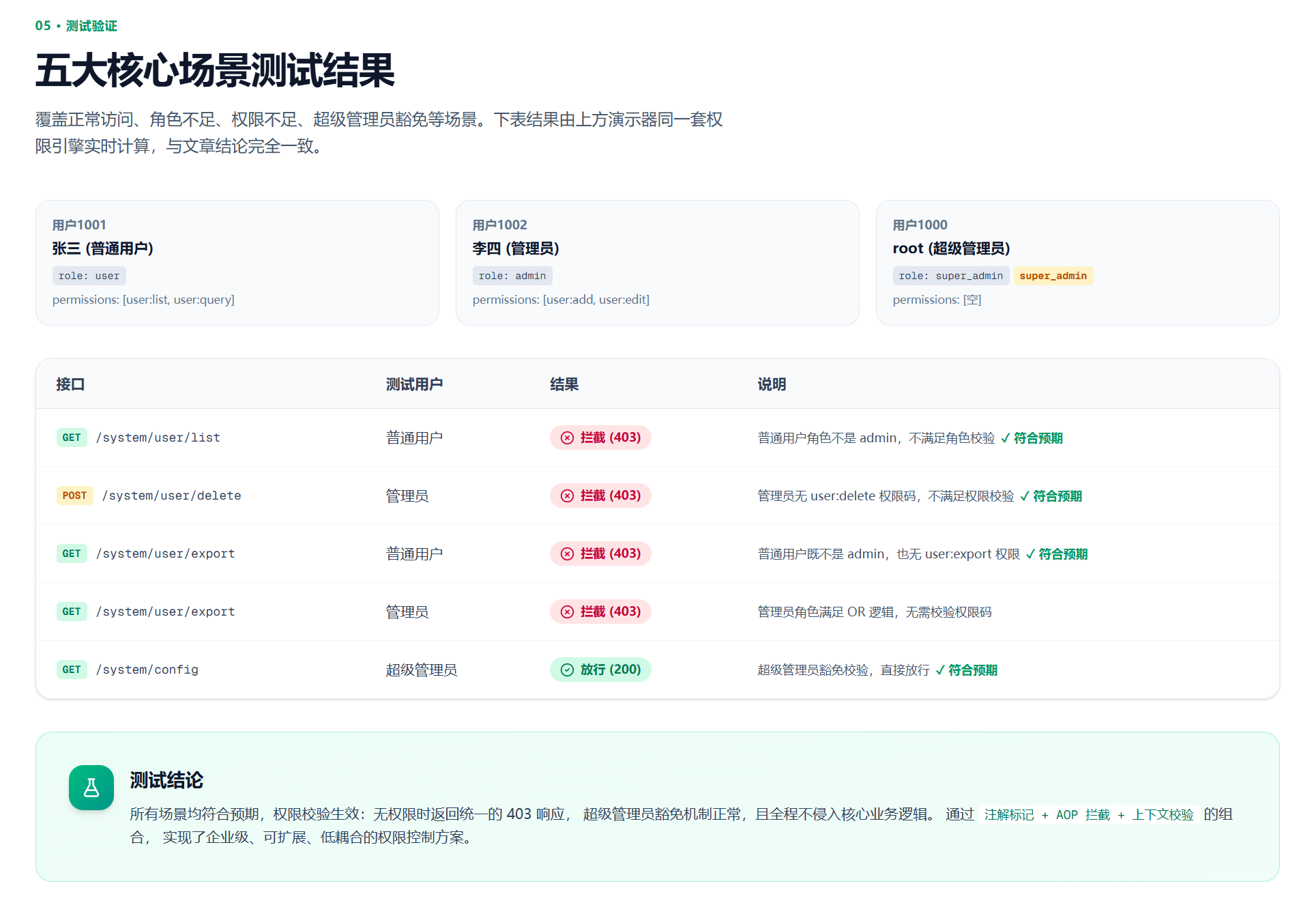This screenshot has height=903, width=1316.
Task: Click 超级管理员 in the test user column
Action: (x=422, y=670)
